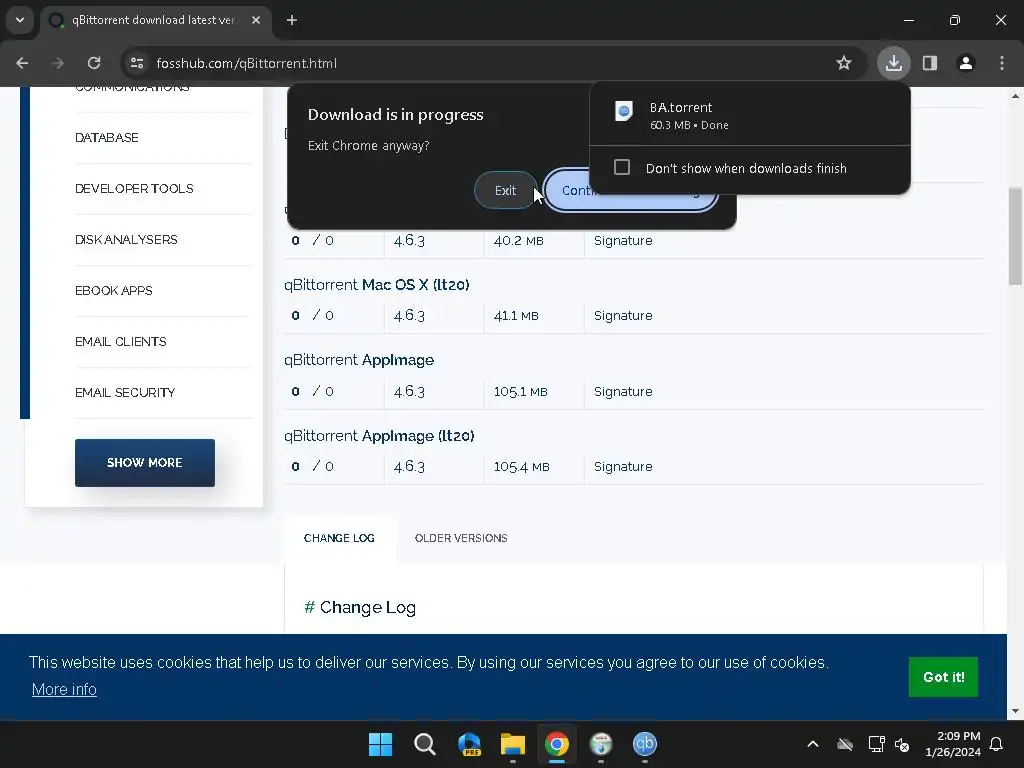The width and height of the screenshot is (1024, 768).
Task: Download qBittorrent Mac OS X (lt20)
Action: coord(377,285)
